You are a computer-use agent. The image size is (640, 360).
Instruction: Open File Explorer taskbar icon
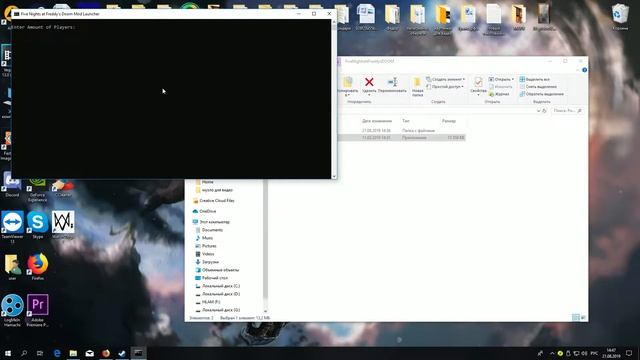pyautogui.click(x=73, y=353)
